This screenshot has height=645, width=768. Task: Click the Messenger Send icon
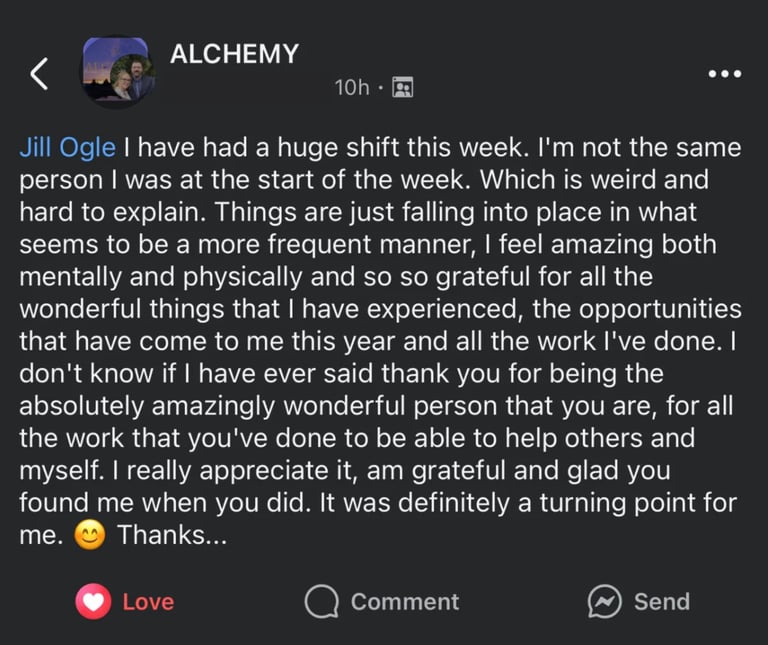click(604, 602)
